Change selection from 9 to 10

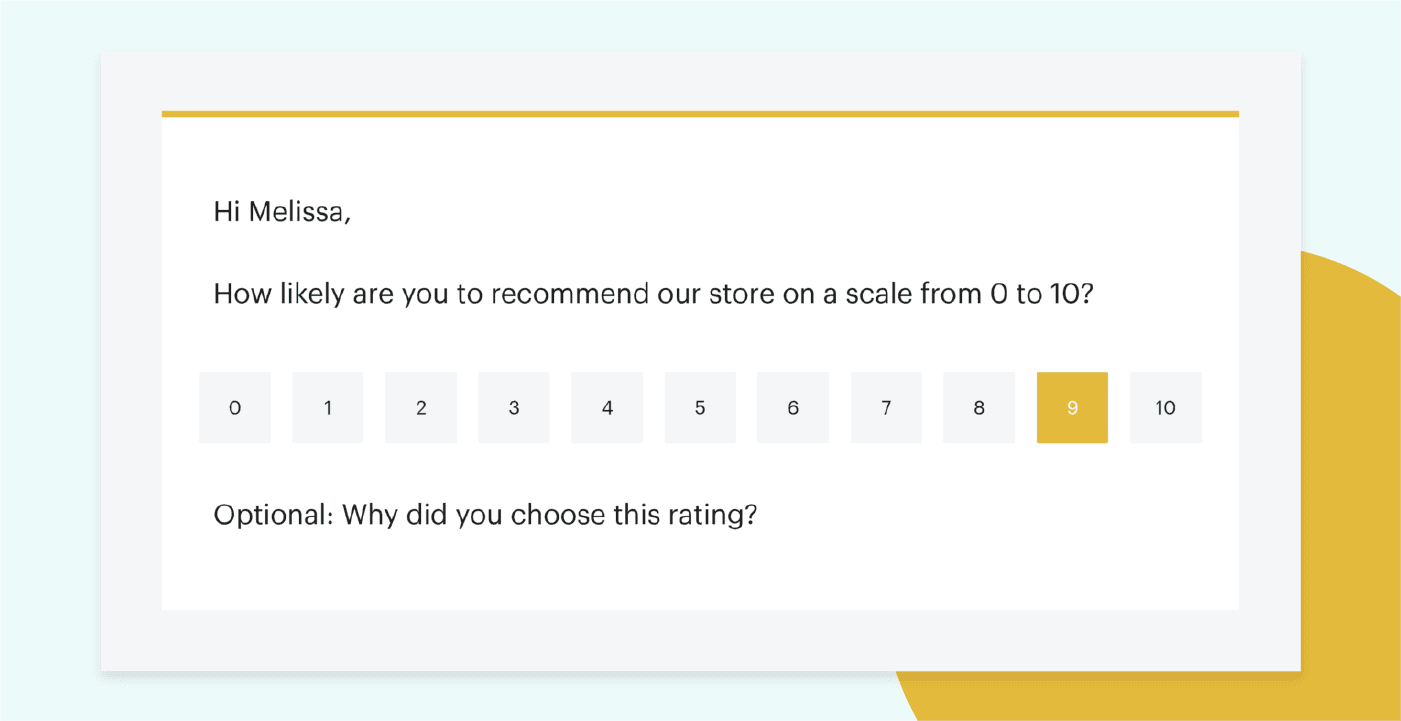click(1165, 407)
